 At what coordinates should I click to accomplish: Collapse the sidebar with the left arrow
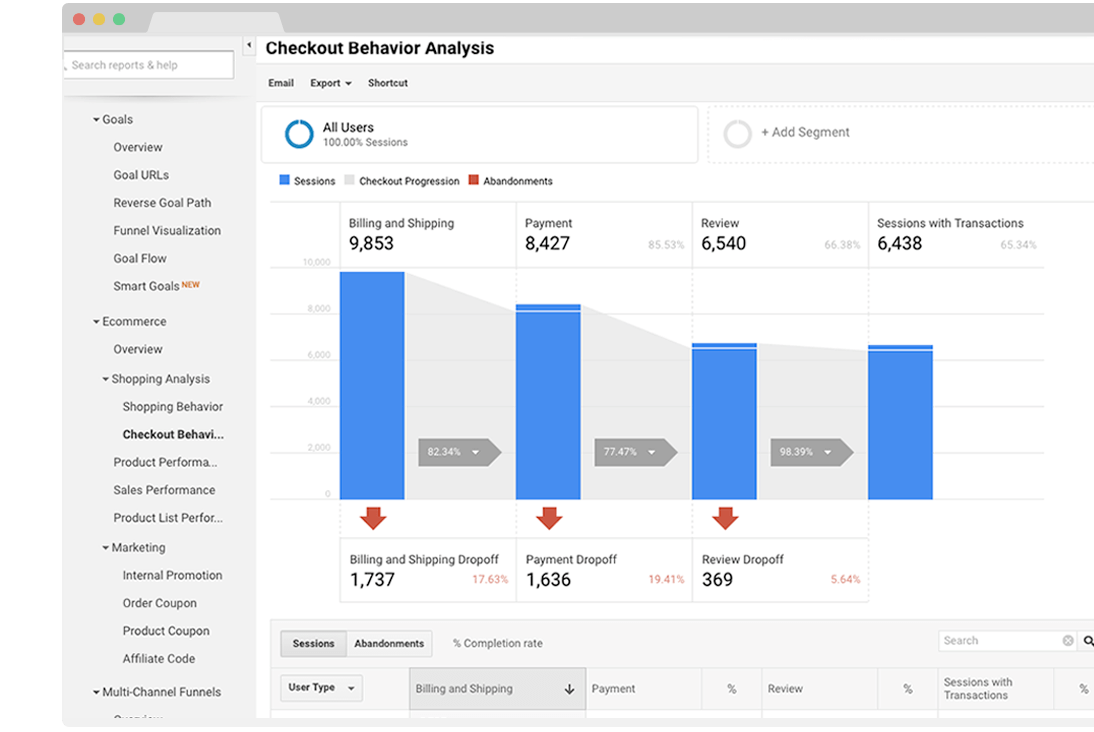pos(248,45)
